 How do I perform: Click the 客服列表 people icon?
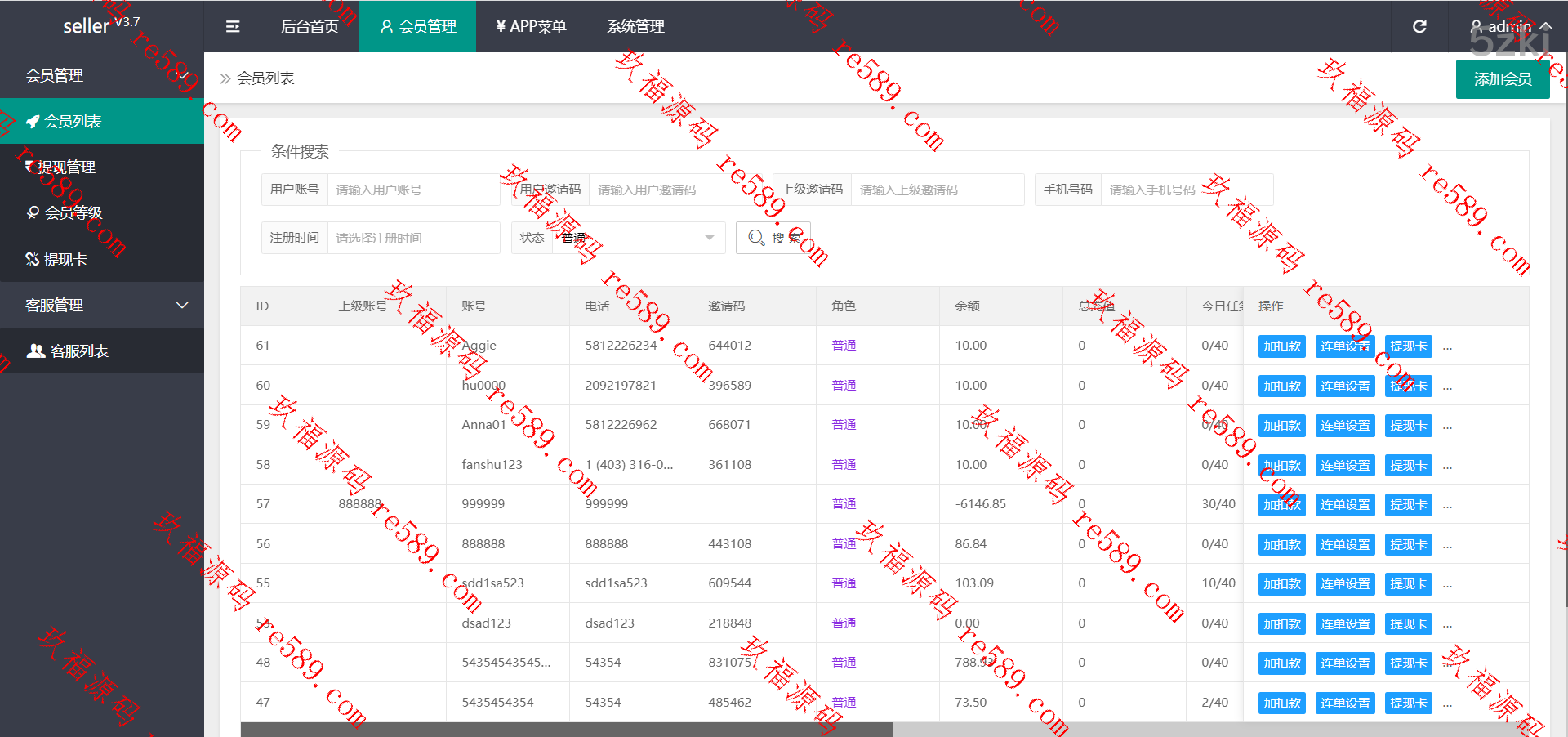(36, 351)
